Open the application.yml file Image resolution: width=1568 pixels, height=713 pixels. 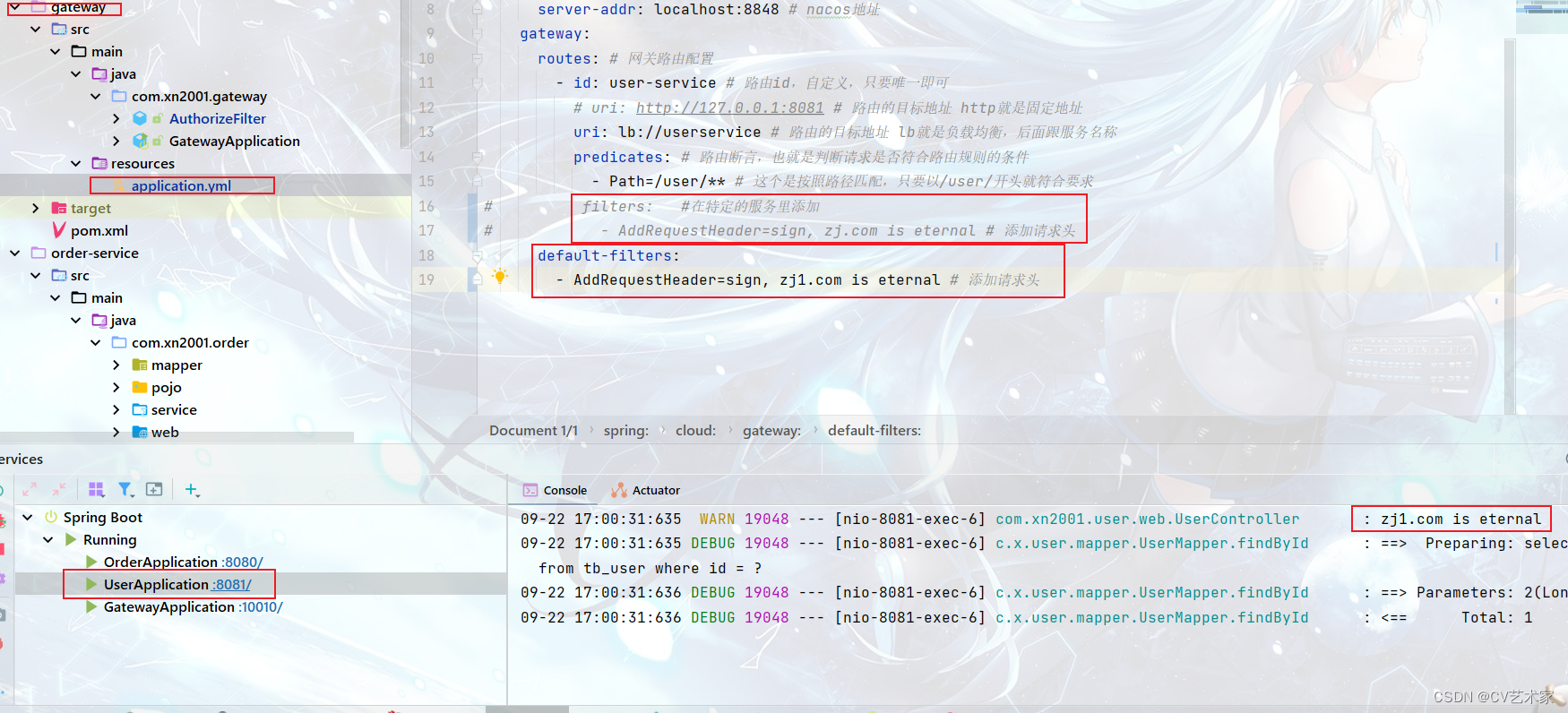[x=181, y=185]
